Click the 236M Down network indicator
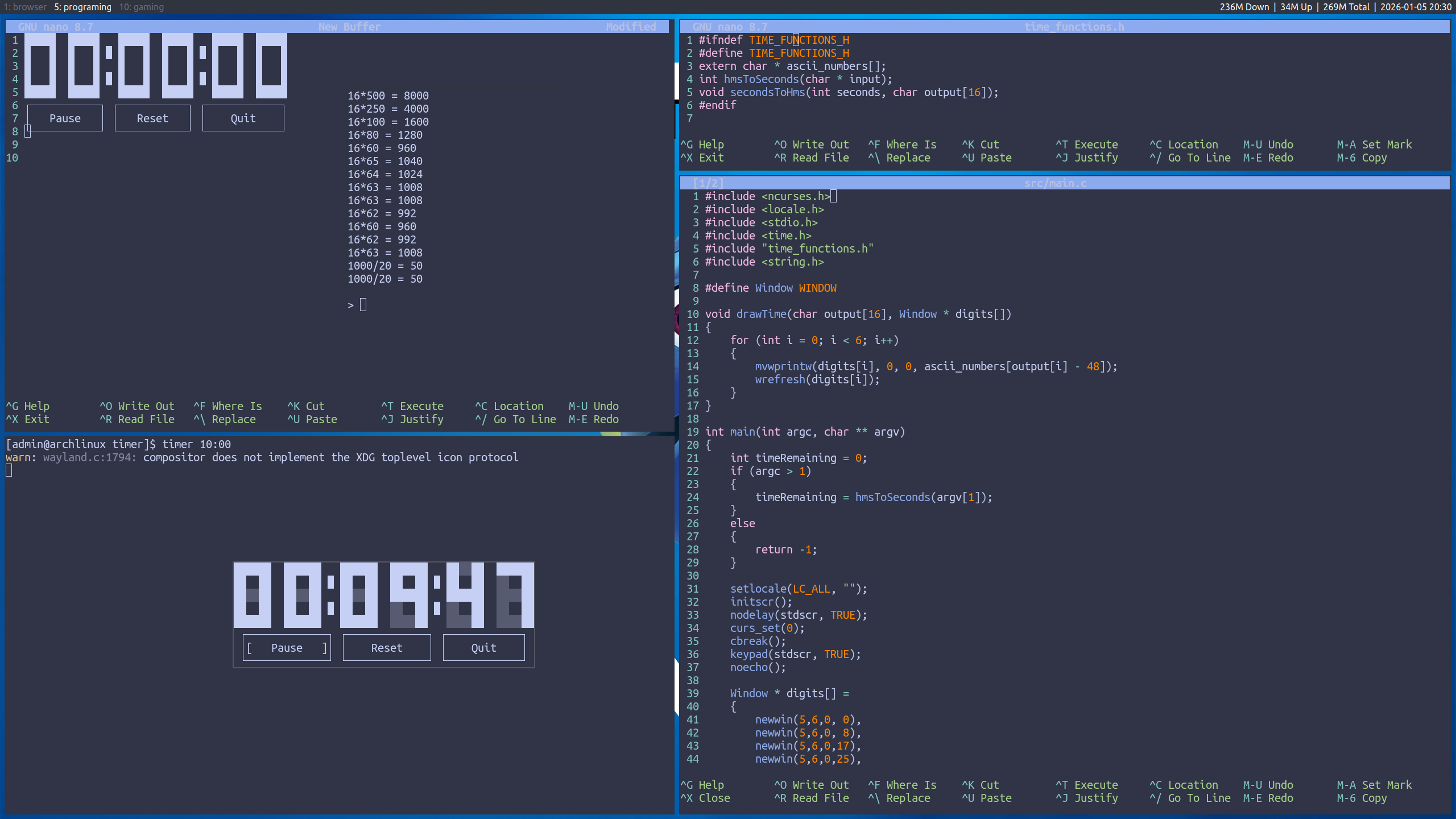1456x819 pixels. tap(1244, 7)
